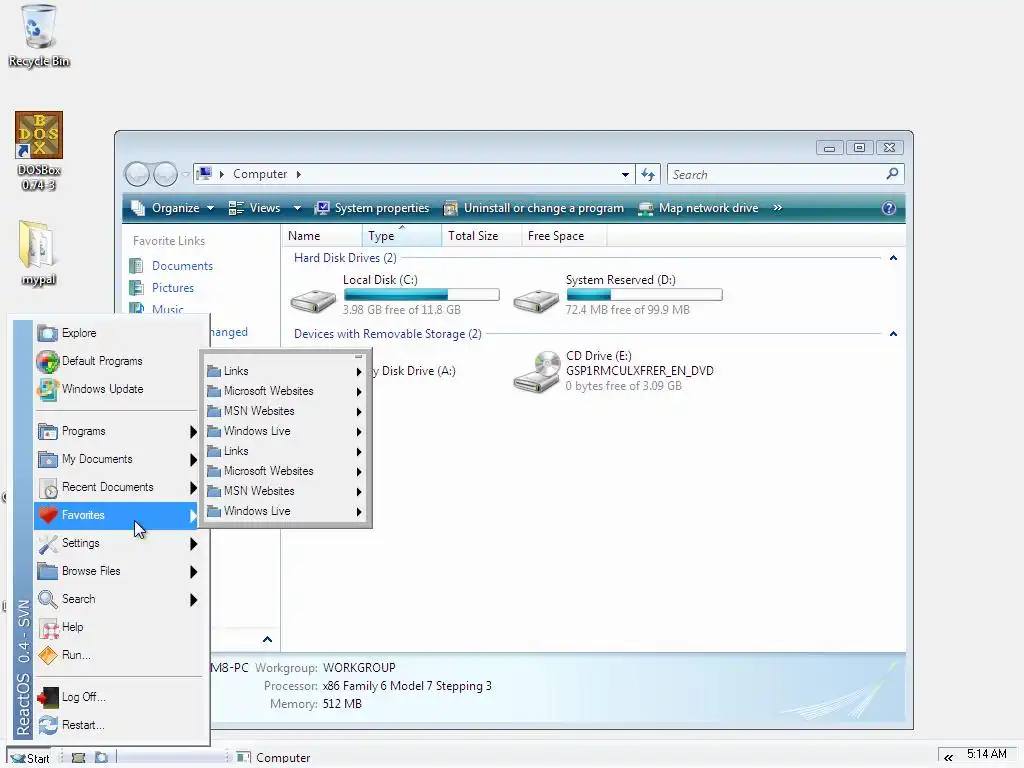This screenshot has height=768, width=1024.
Task: Open the breadcrumb arrow after Computer
Action: tap(298, 174)
